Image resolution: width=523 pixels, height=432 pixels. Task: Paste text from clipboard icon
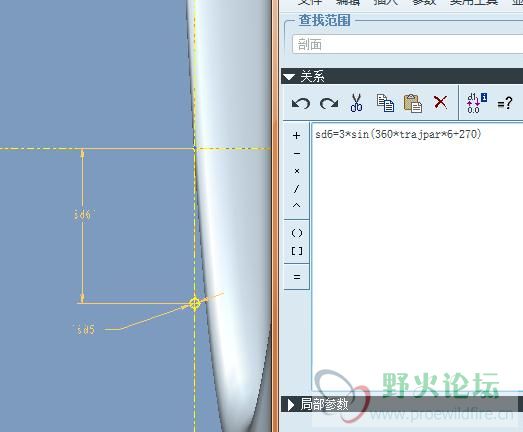tap(413, 103)
